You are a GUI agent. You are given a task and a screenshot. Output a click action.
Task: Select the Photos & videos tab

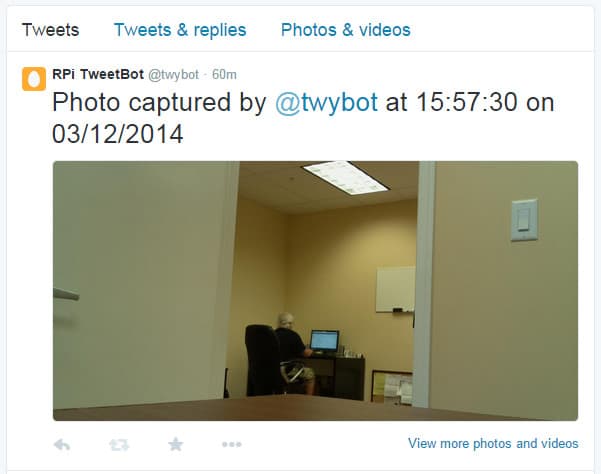coord(346,30)
